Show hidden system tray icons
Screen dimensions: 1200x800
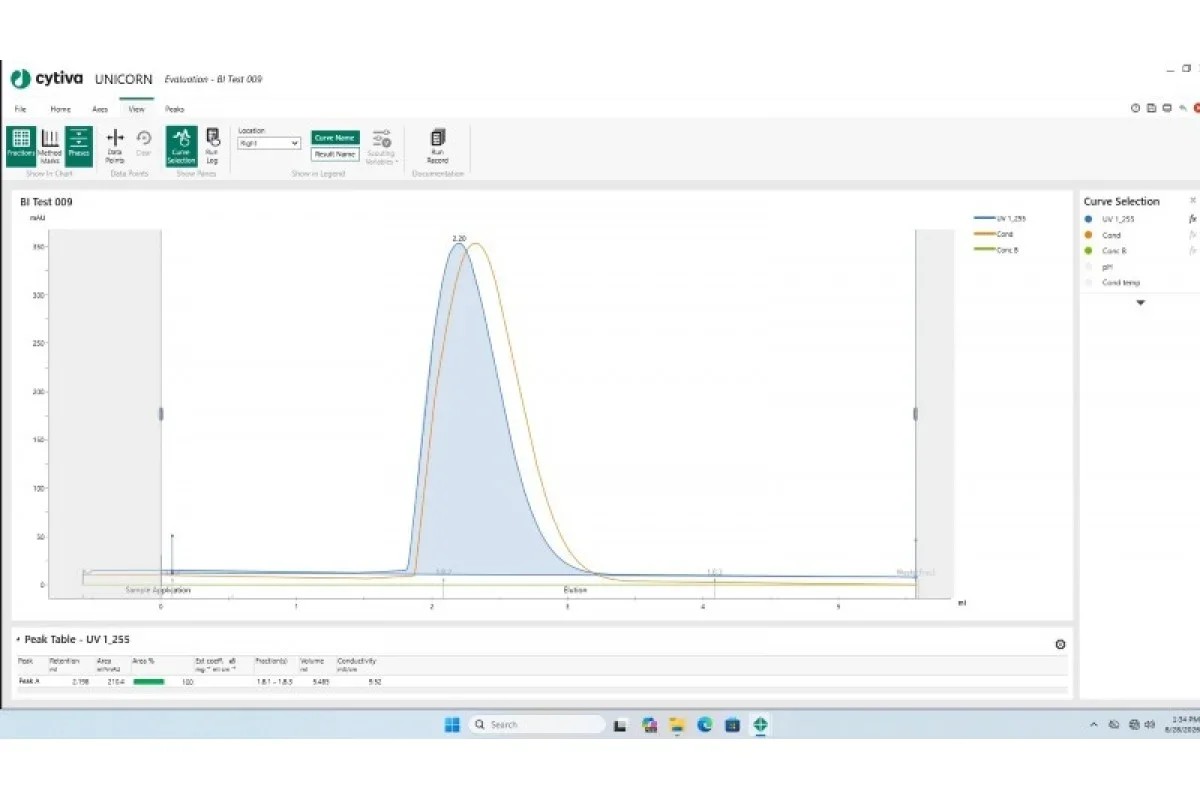(x=1095, y=724)
